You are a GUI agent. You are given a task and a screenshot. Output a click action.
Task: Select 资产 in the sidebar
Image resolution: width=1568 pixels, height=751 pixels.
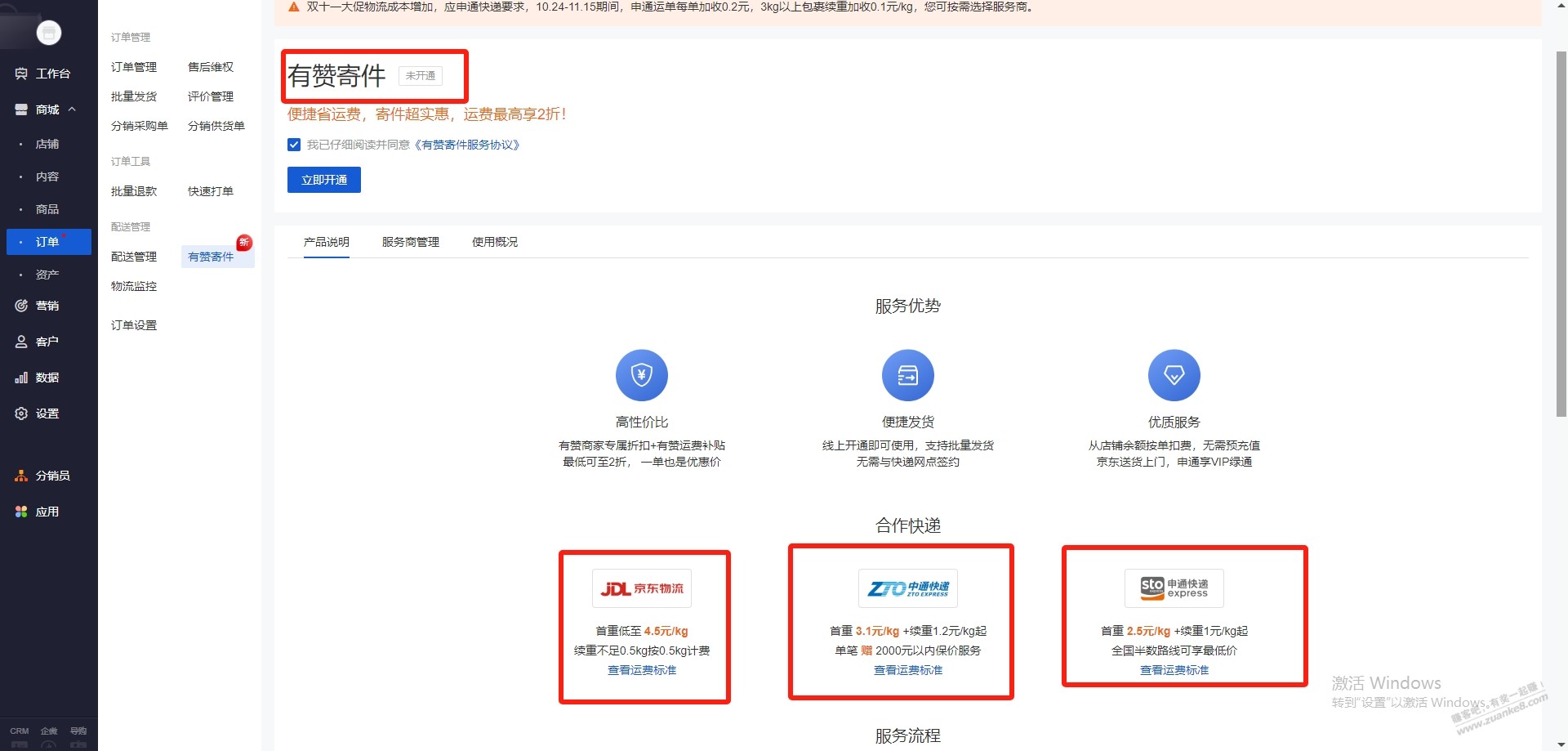click(47, 275)
